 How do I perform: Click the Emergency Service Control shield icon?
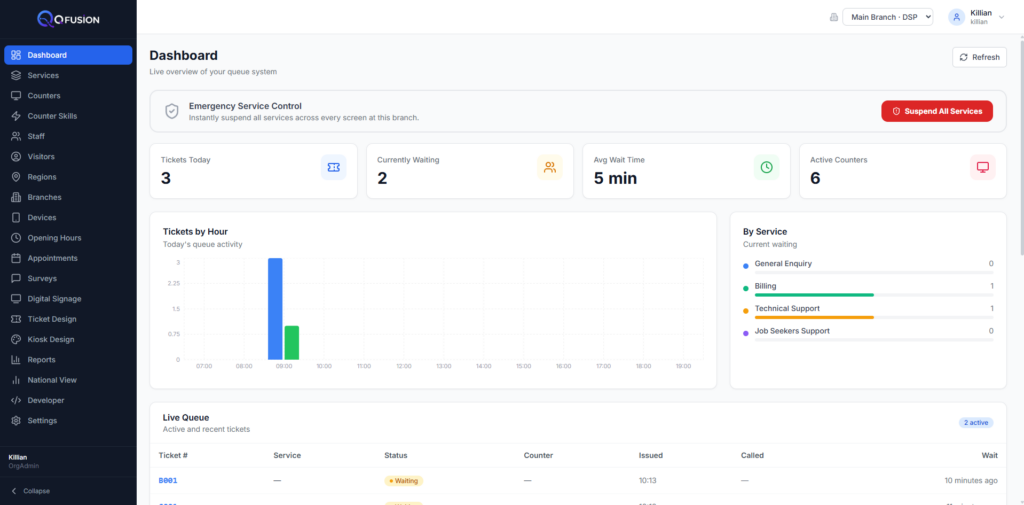[171, 111]
